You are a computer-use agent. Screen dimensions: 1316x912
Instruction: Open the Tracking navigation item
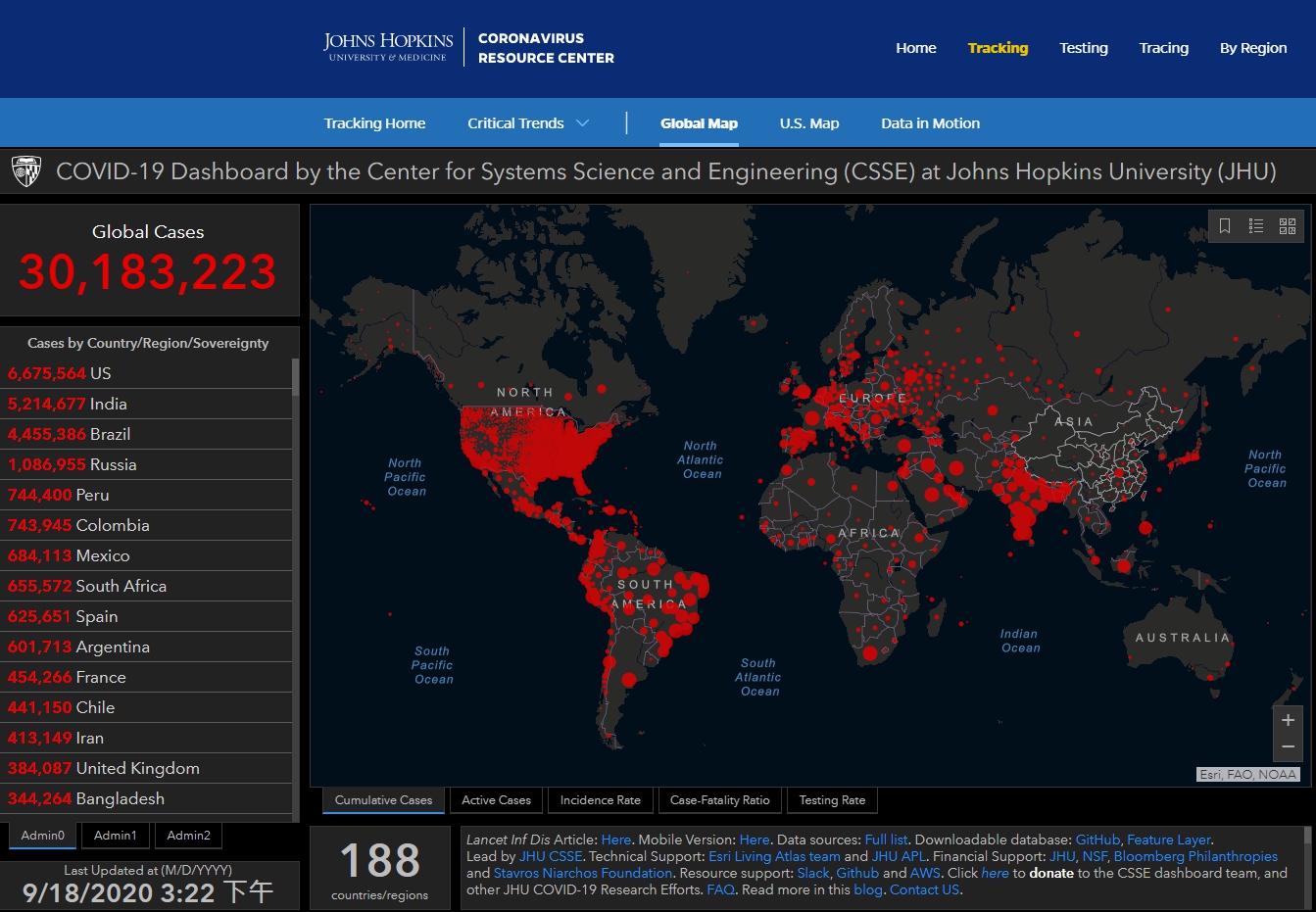pyautogui.click(x=998, y=48)
